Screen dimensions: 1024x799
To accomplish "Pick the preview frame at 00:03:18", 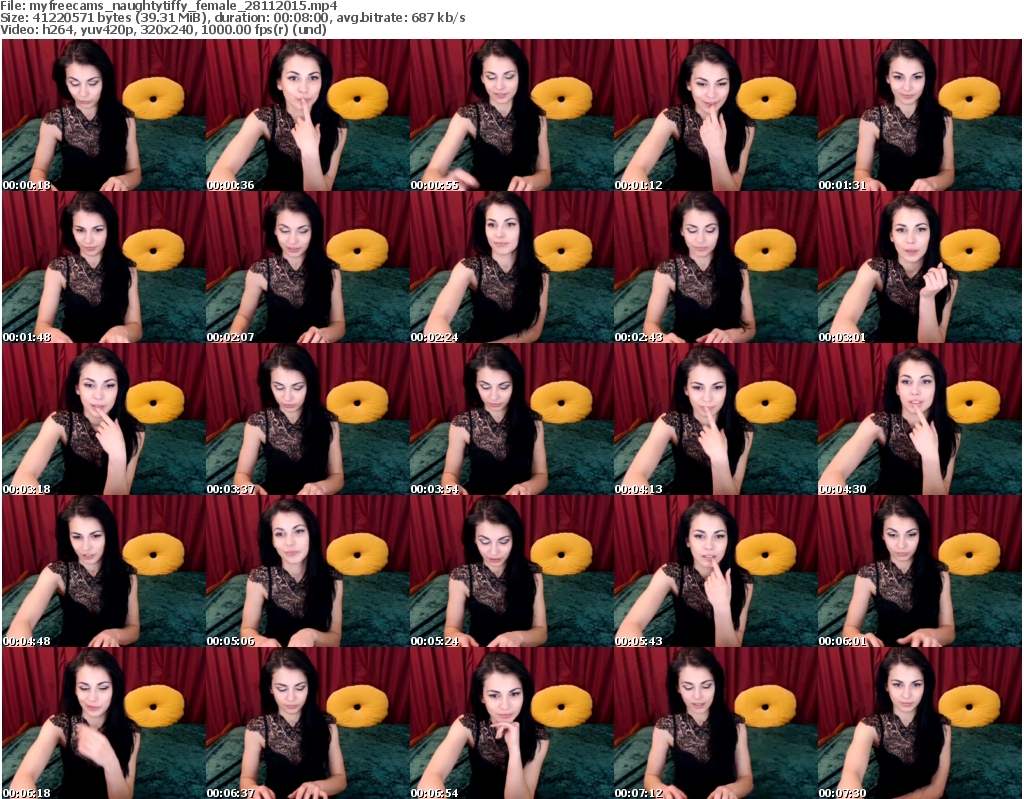I will tap(104, 419).
